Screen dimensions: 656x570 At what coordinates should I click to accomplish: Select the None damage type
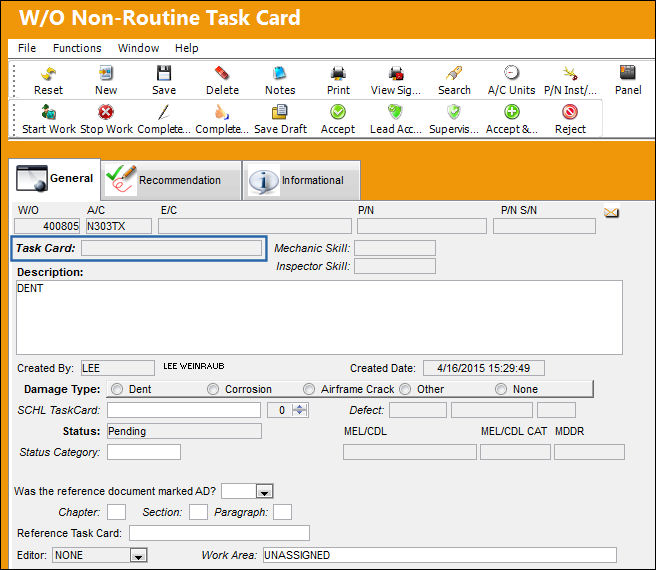pos(501,389)
